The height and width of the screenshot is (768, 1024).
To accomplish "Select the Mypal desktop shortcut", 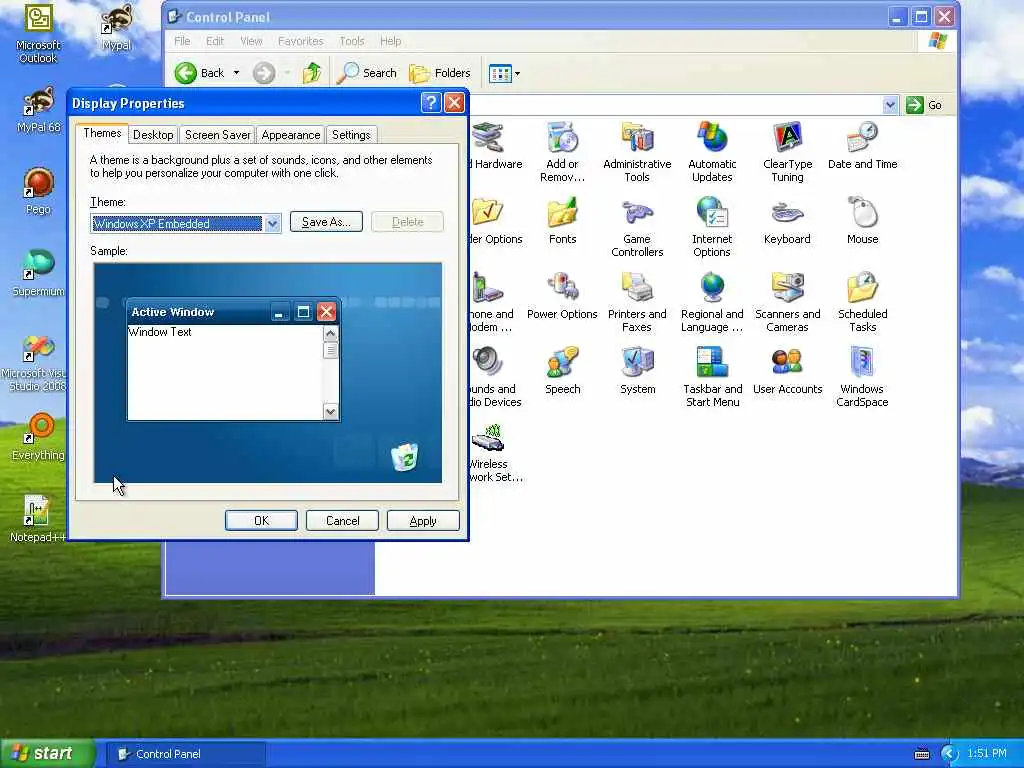I will [x=117, y=27].
